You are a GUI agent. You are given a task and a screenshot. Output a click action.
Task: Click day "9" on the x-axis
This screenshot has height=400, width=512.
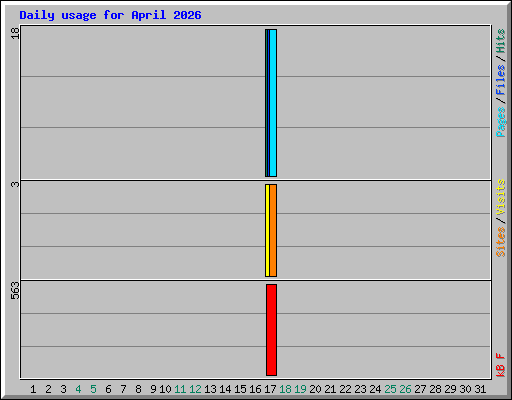tap(153, 389)
